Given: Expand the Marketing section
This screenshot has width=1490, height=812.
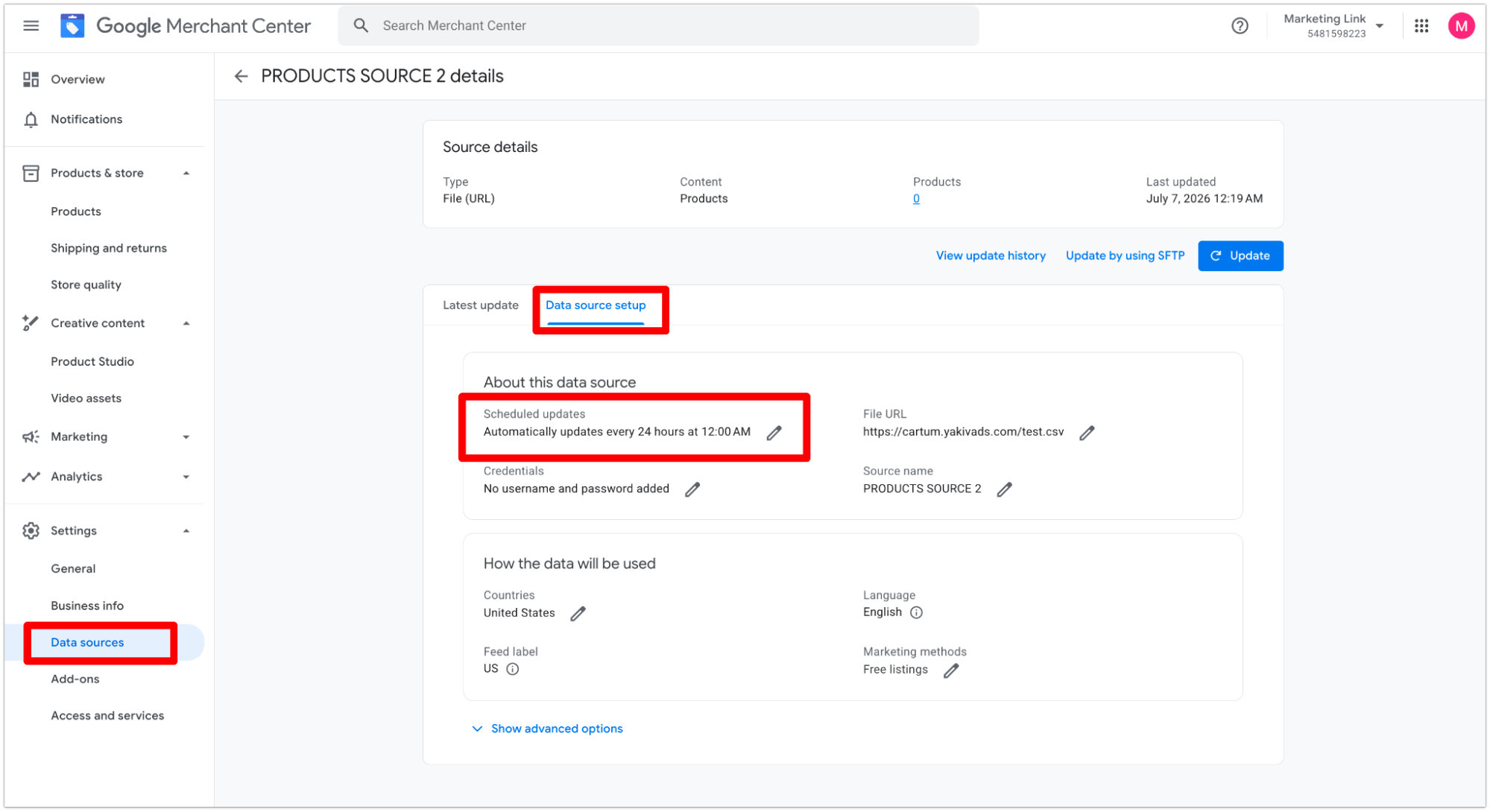Looking at the screenshot, I should pyautogui.click(x=186, y=437).
